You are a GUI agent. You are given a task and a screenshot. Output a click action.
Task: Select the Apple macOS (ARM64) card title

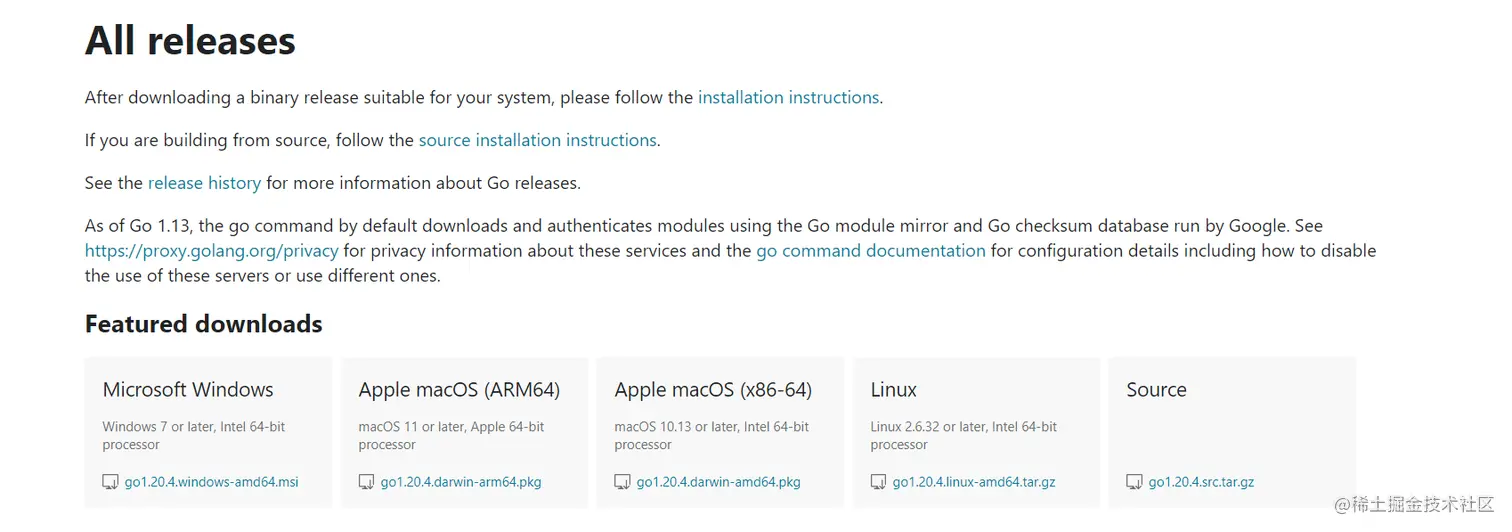click(x=459, y=390)
